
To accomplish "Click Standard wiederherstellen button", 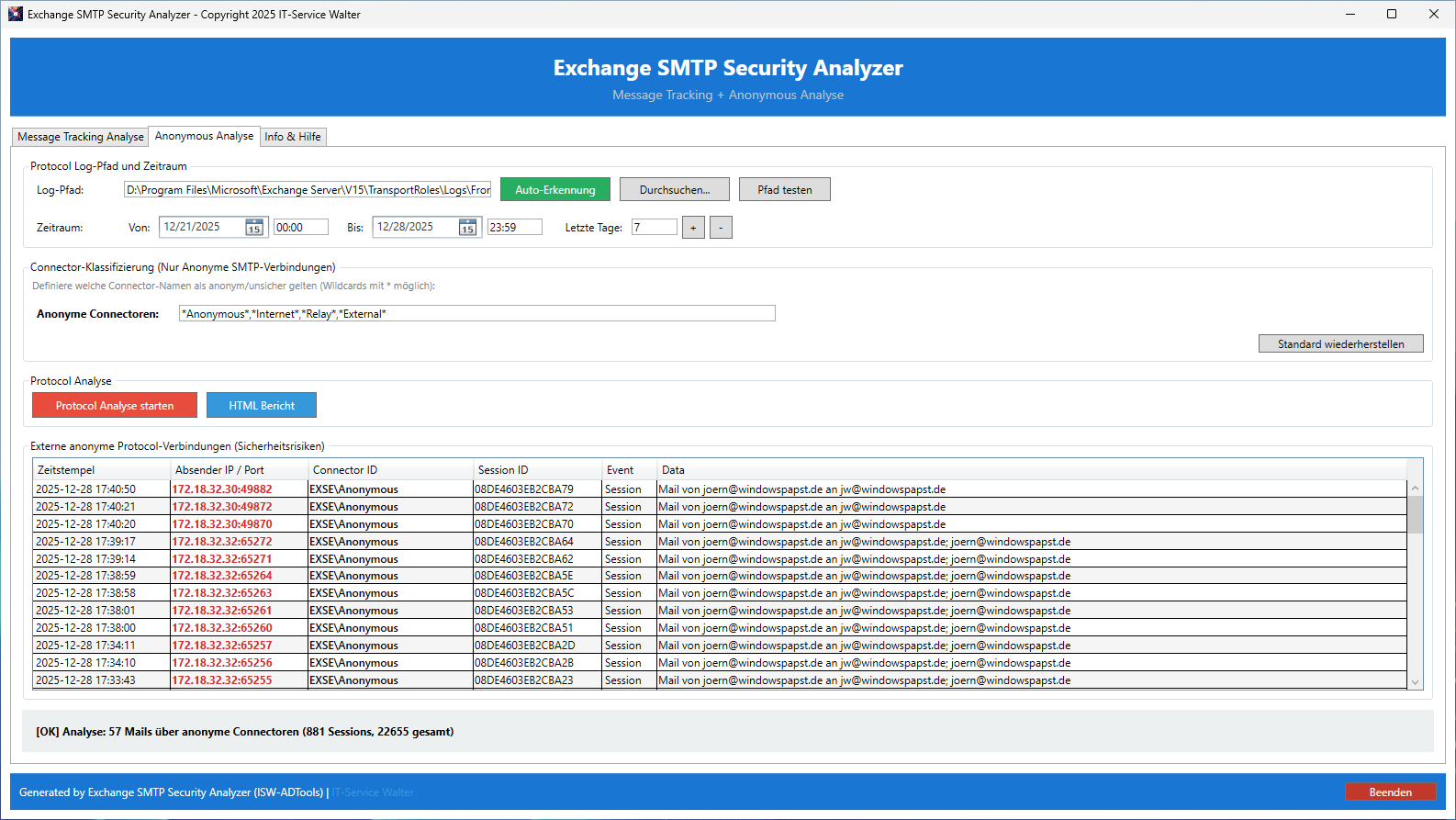I will click(x=1340, y=344).
